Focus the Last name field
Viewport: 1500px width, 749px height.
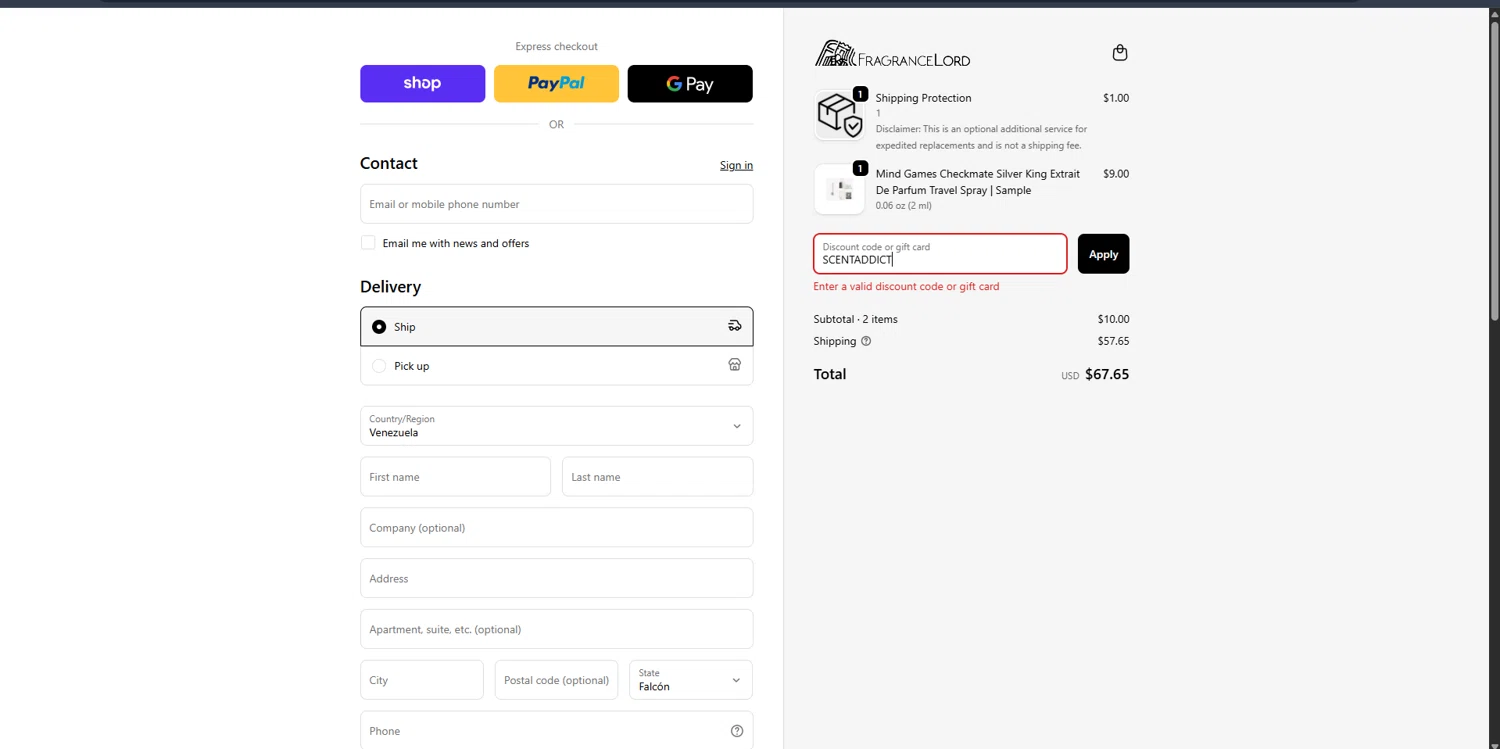click(x=657, y=477)
